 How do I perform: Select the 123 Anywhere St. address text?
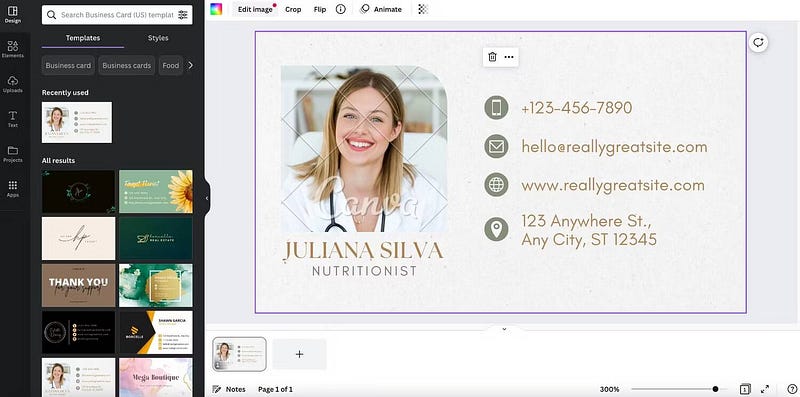click(x=589, y=230)
